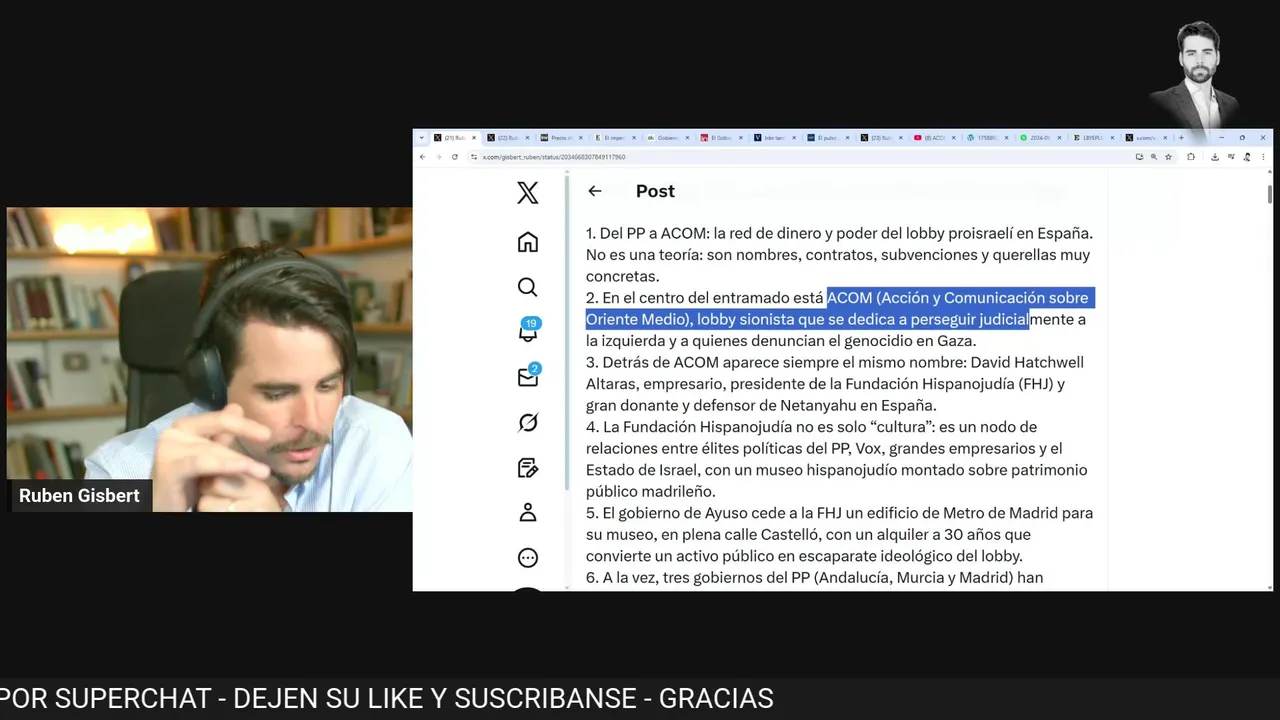Go back with the Post back arrow
This screenshot has width=1280, height=720.
point(595,191)
